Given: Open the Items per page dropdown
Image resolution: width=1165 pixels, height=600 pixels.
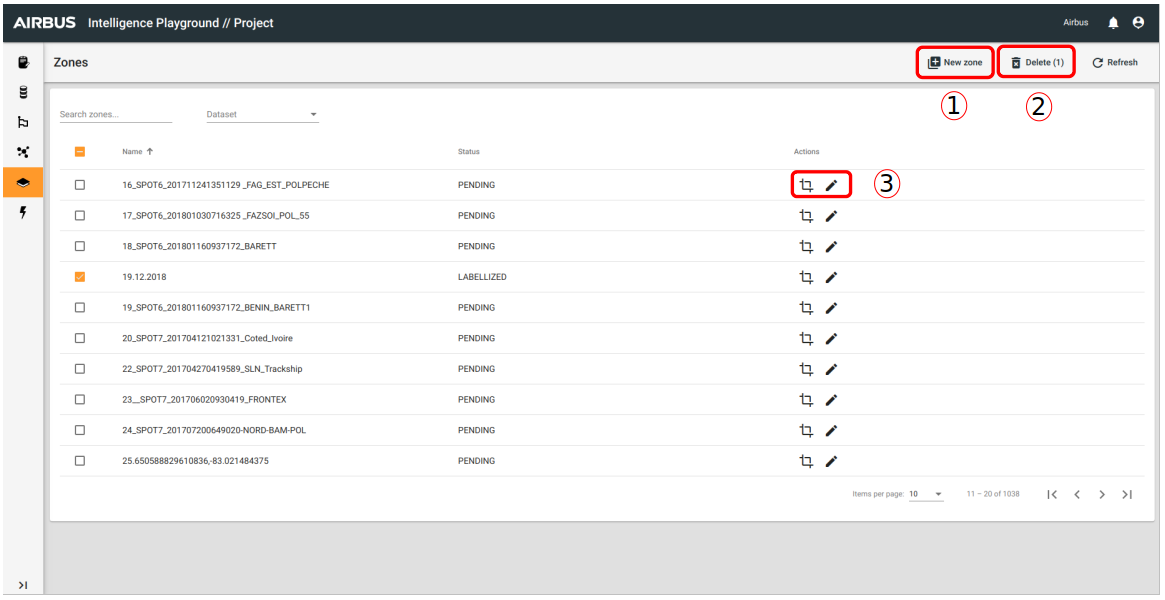Looking at the screenshot, I should coord(926,494).
